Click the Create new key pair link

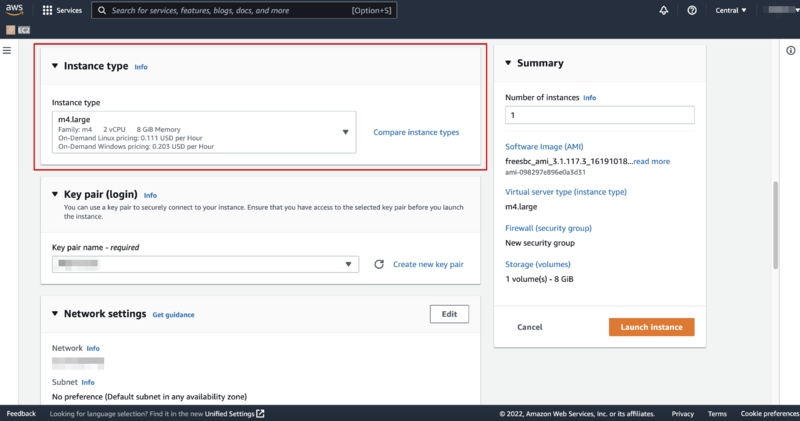pyautogui.click(x=428, y=264)
